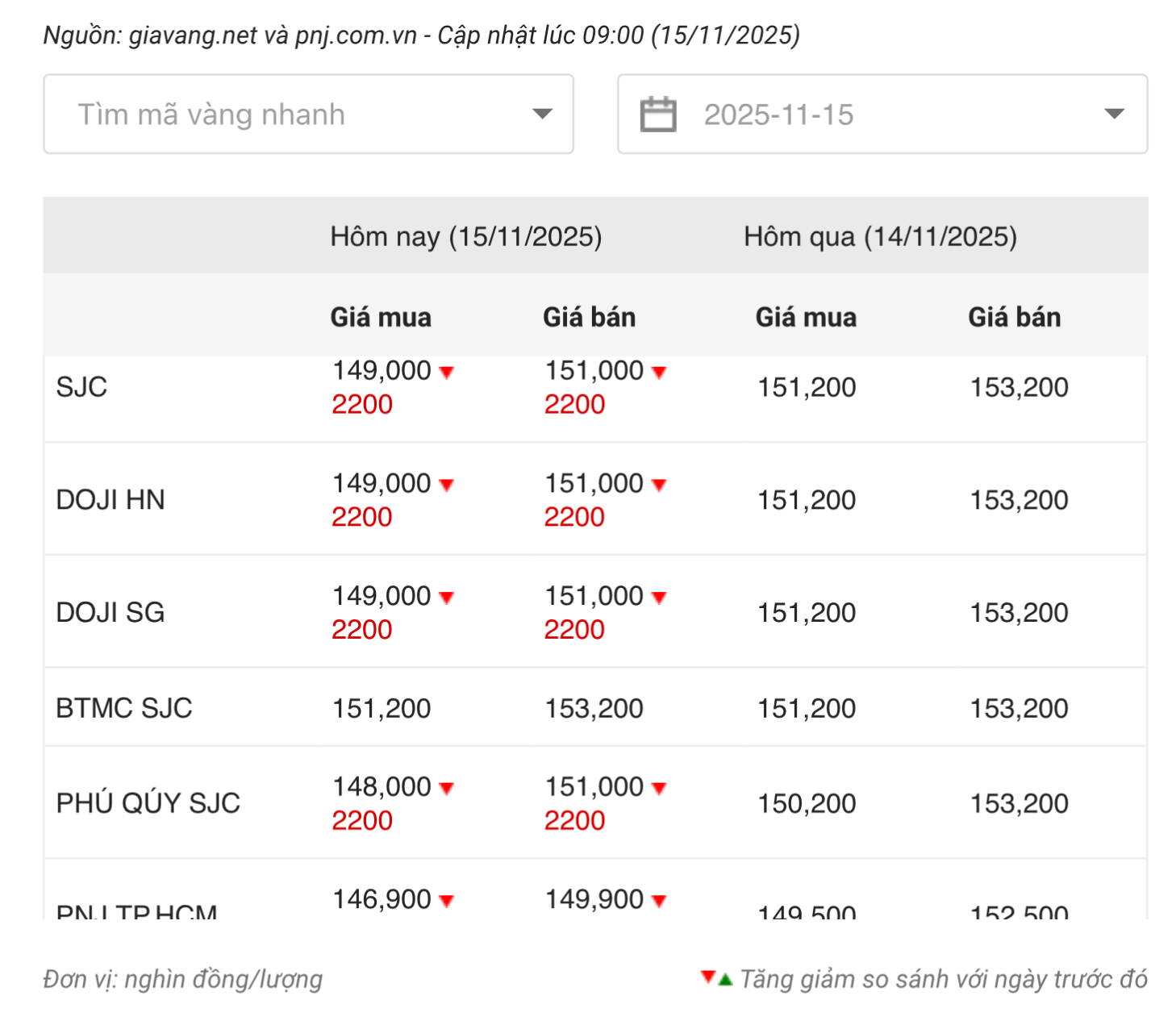Click the calendar icon in the date picker
1176x1025 pixels.
click(657, 115)
